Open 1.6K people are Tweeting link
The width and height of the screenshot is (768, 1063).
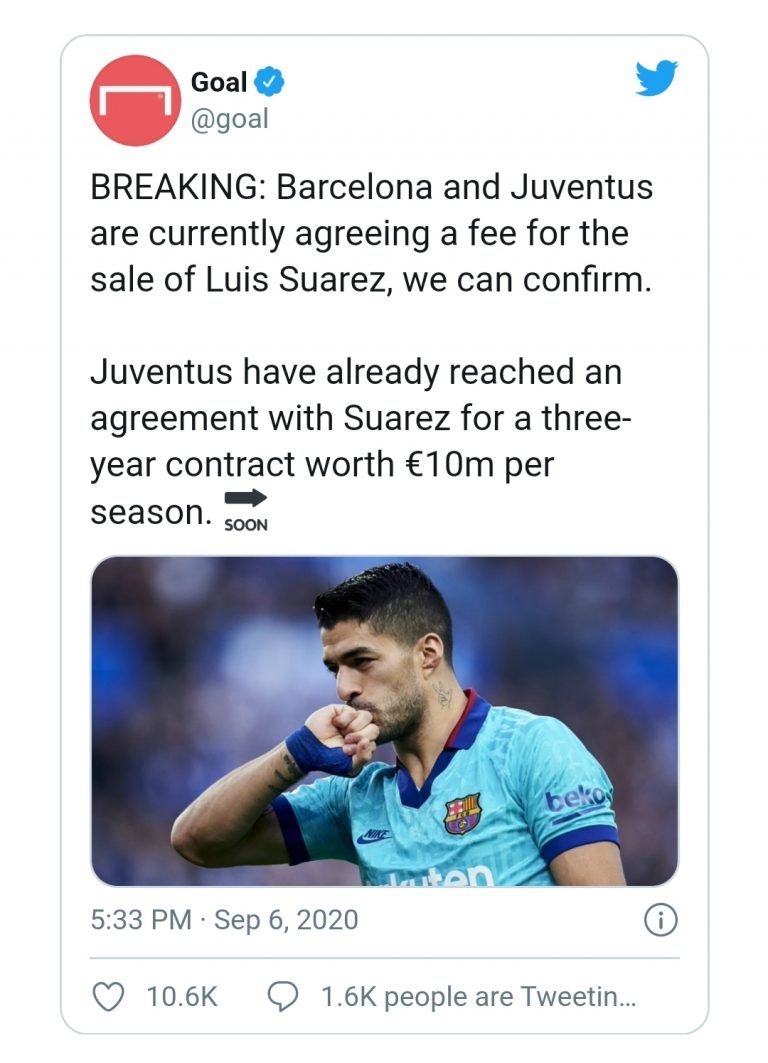[479, 997]
